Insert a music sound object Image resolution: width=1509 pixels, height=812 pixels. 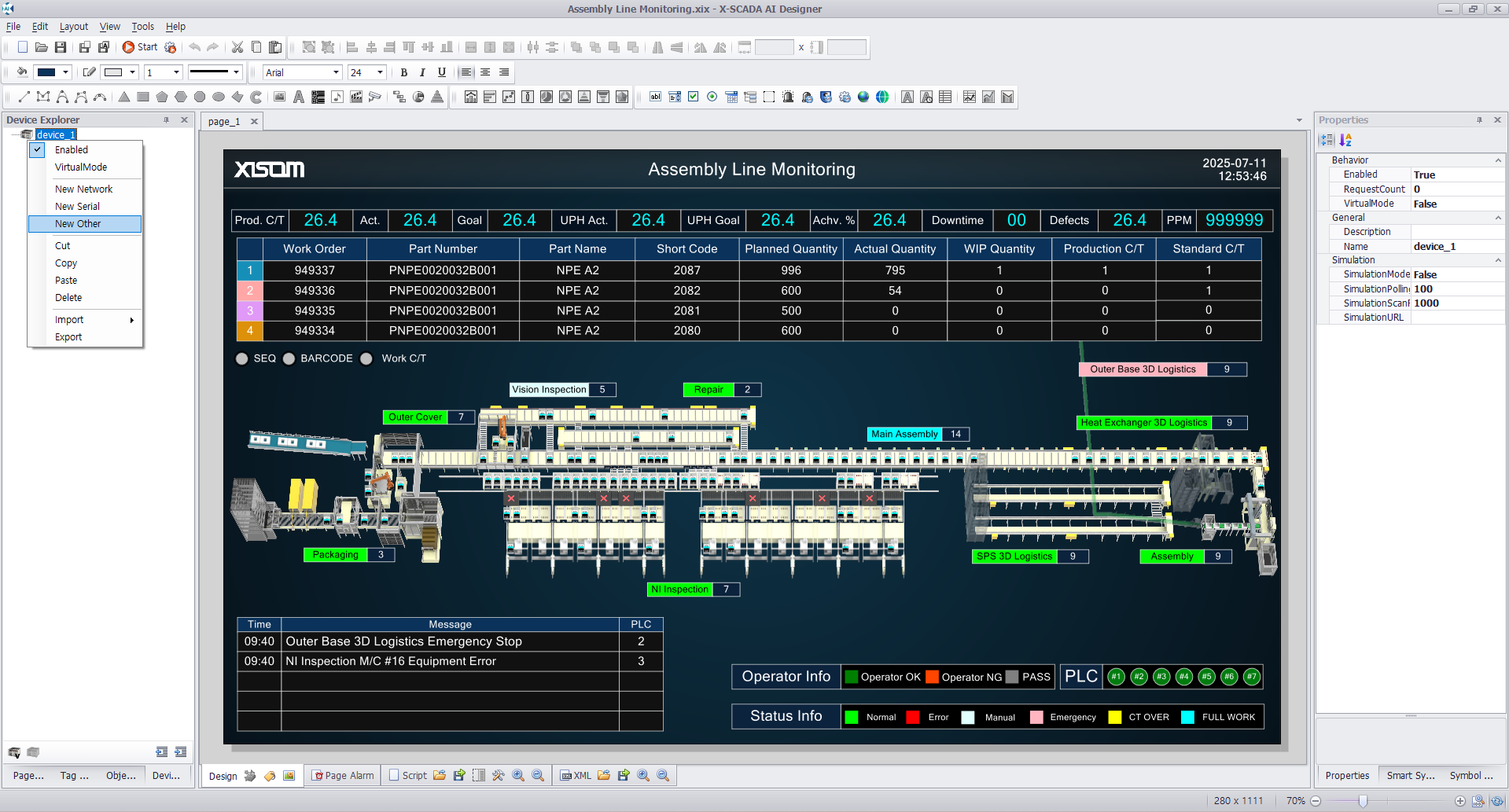point(337,97)
